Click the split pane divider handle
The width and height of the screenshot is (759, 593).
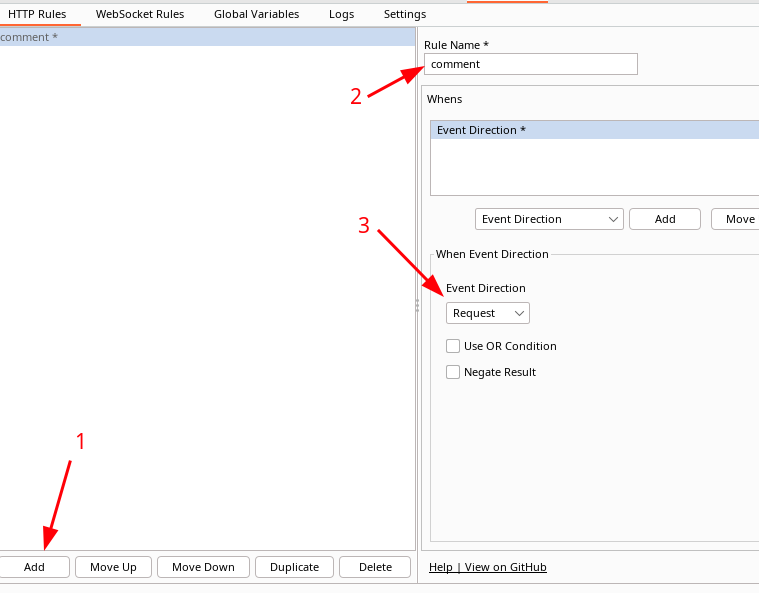click(417, 305)
